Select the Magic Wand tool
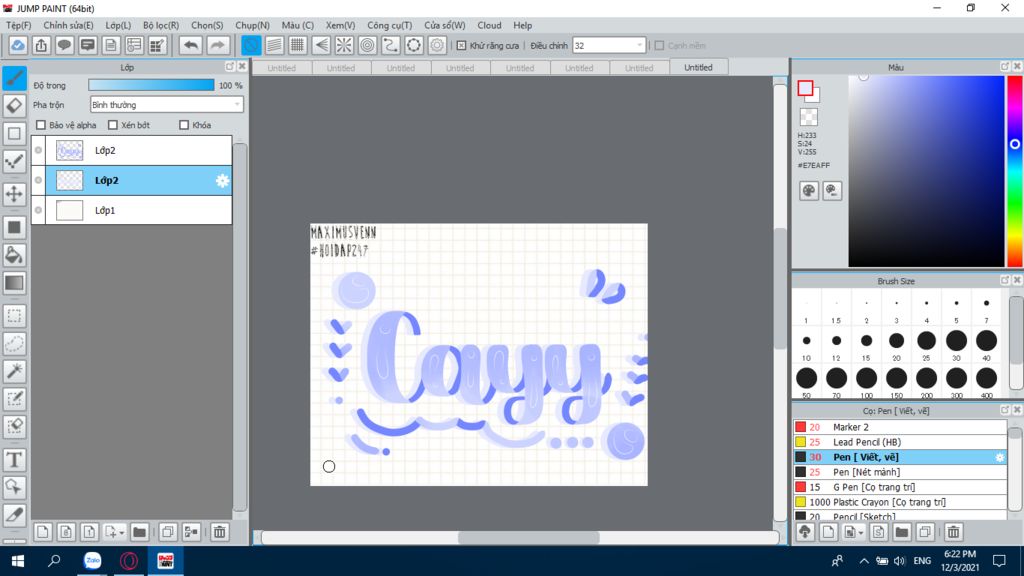Screen dimensions: 1024x576 14,371
